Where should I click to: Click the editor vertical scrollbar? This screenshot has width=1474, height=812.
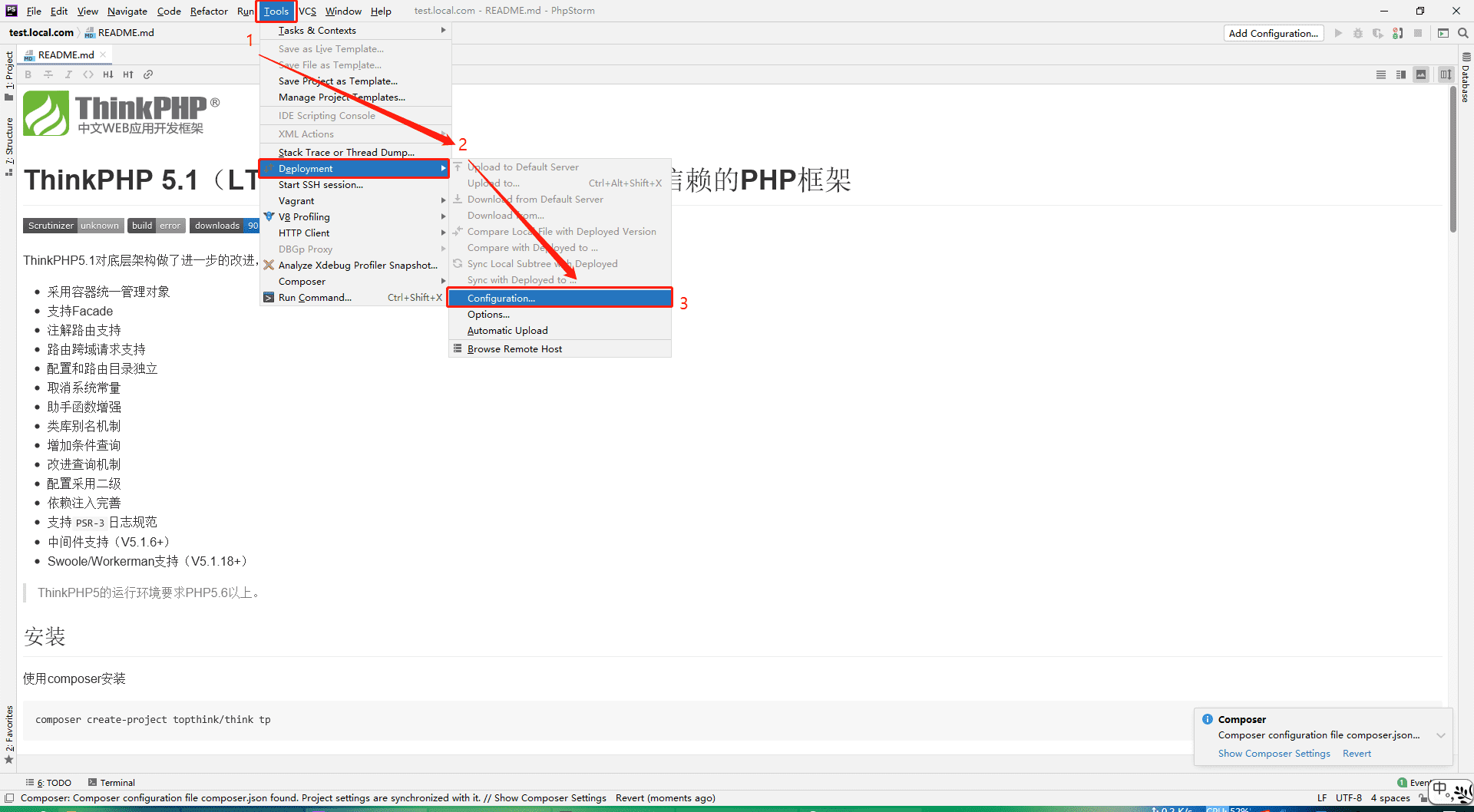tap(1453, 160)
